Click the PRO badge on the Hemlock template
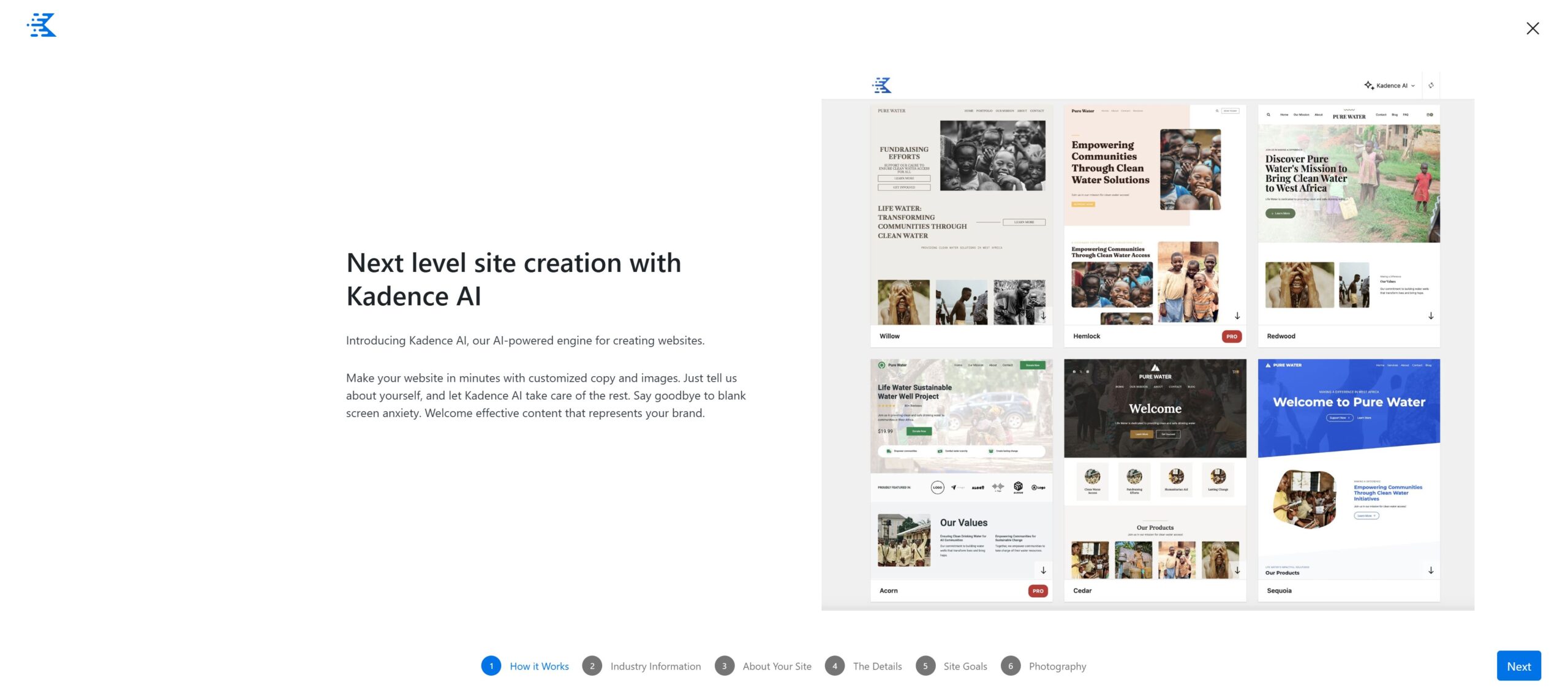 pyautogui.click(x=1232, y=336)
